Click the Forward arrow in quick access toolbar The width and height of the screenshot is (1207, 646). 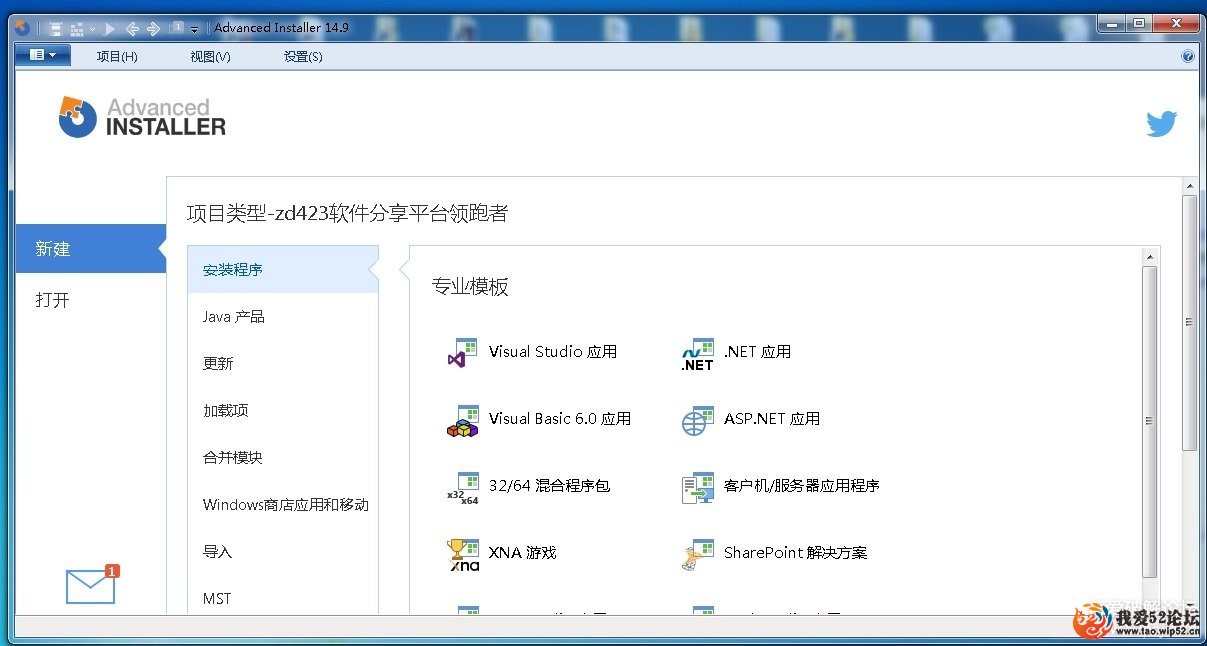point(153,28)
